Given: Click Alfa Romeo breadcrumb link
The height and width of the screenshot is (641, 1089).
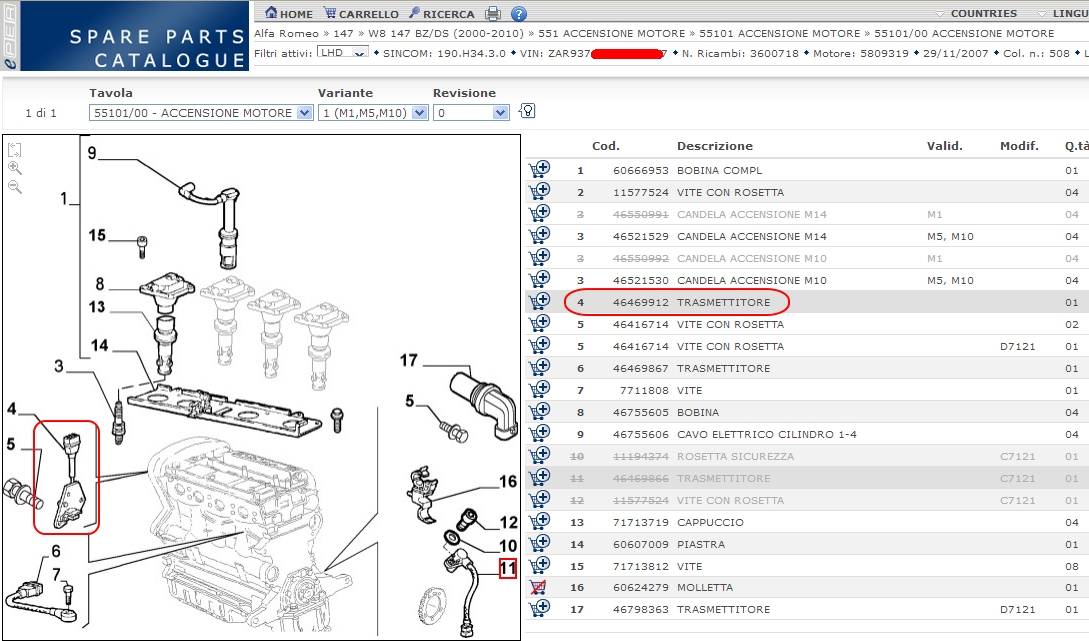Looking at the screenshot, I should coord(286,33).
